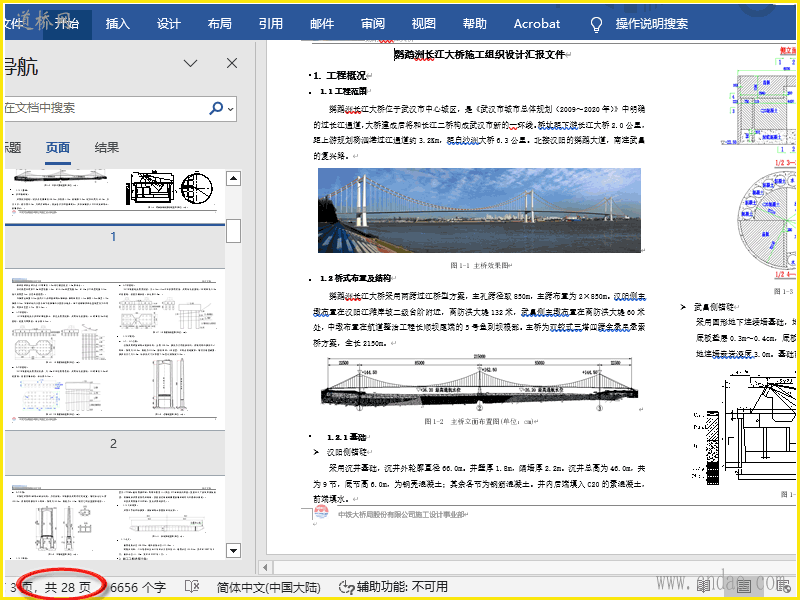Open the 插入 ribbon tab
The height and width of the screenshot is (600, 800).
coord(117,23)
